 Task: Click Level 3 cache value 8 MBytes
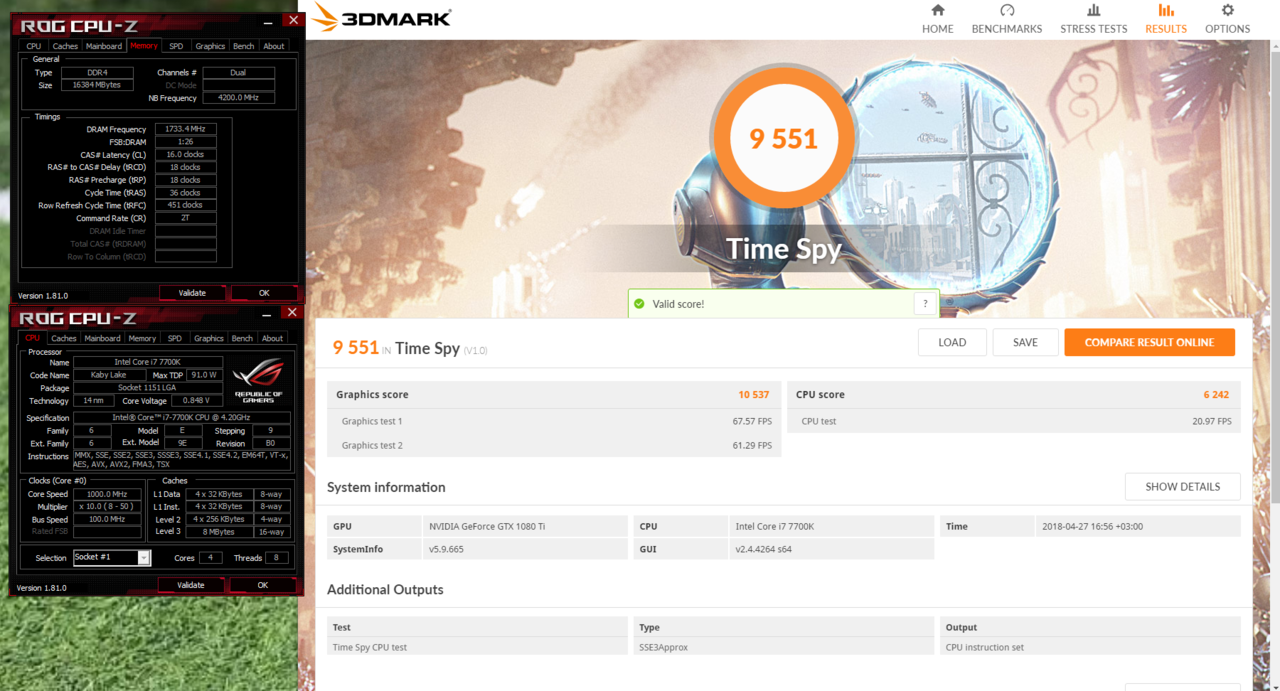[x=221, y=531]
